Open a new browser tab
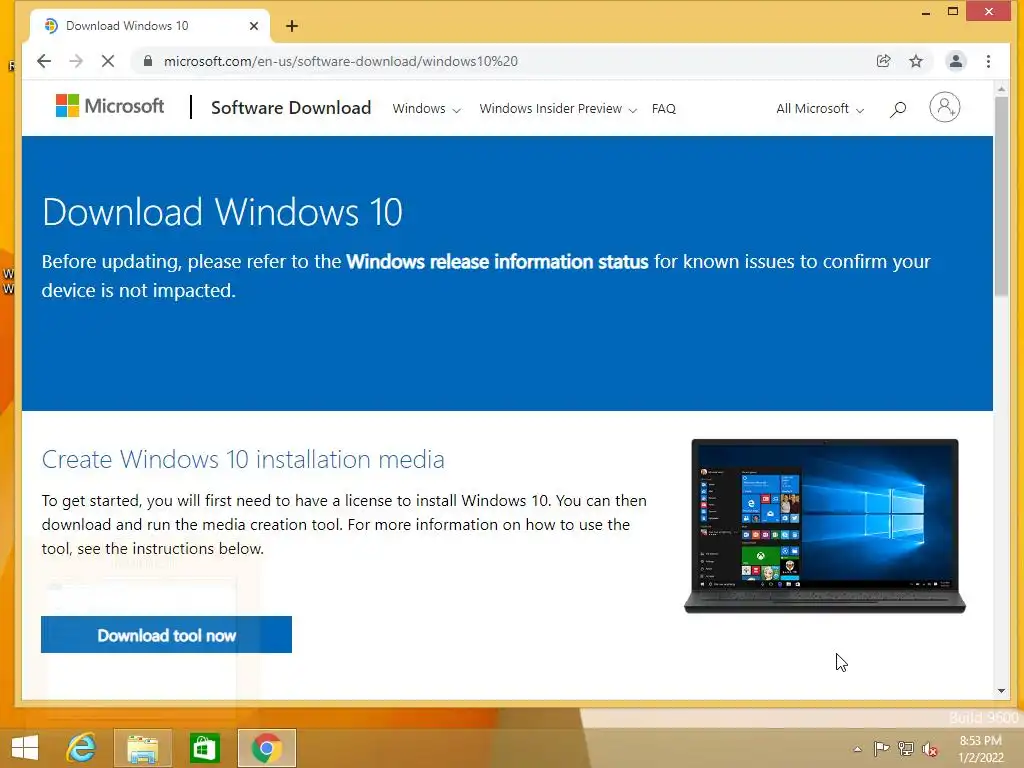Viewport: 1024px width, 768px height. [x=292, y=26]
